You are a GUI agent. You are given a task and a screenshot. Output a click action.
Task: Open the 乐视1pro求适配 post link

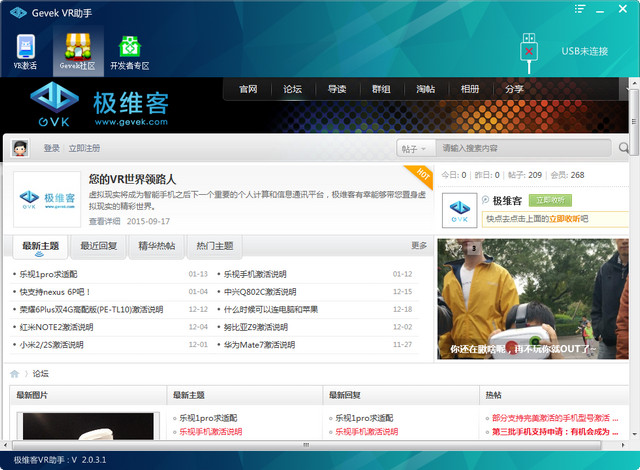[48, 274]
